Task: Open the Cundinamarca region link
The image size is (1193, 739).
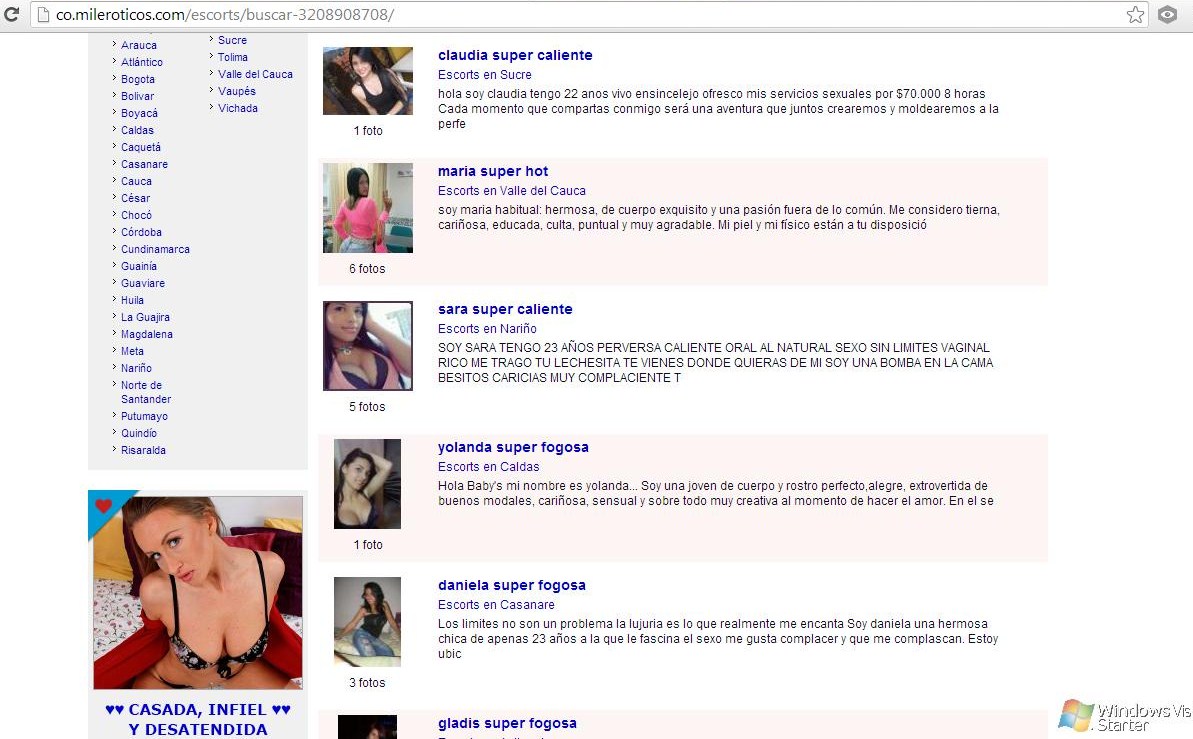Action: tap(155, 249)
